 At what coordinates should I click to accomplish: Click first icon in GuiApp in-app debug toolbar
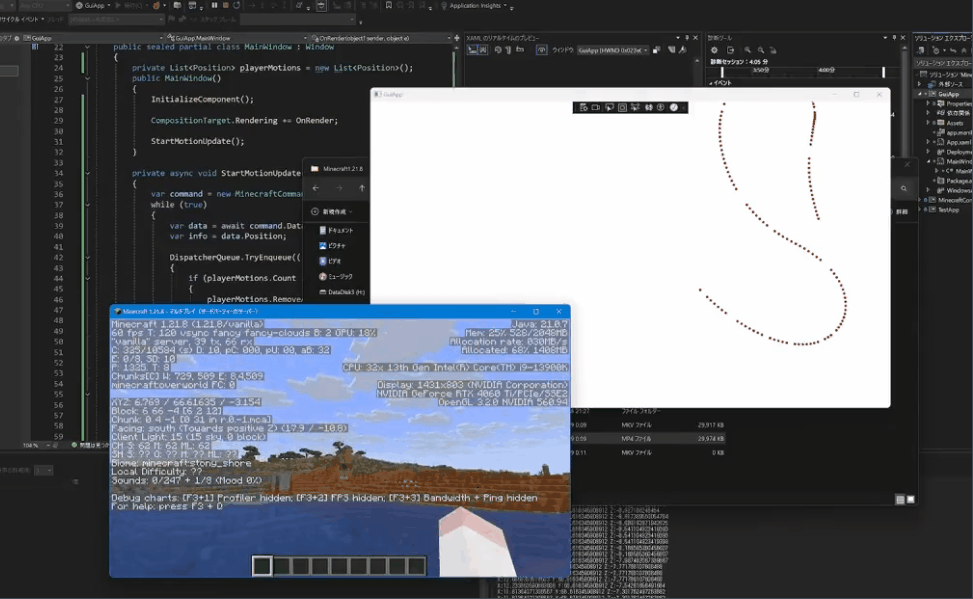tap(583, 107)
